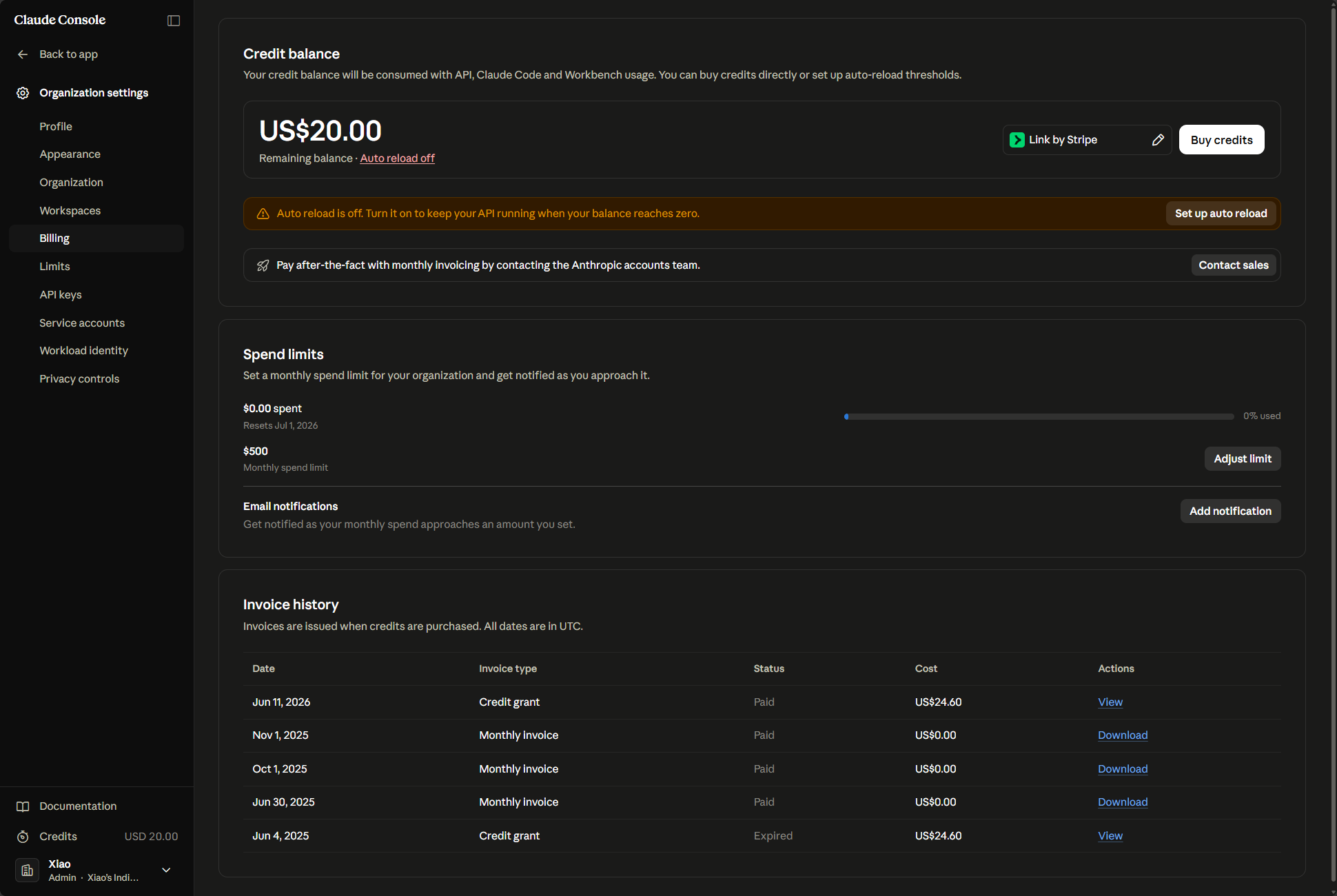Click the organization building avatar icon
Image resolution: width=1337 pixels, height=896 pixels.
(27, 870)
